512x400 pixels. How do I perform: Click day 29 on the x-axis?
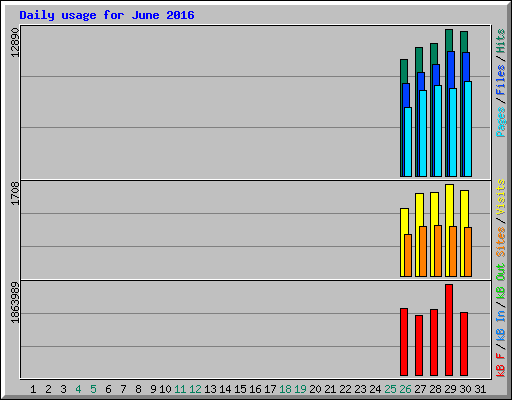pos(450,389)
